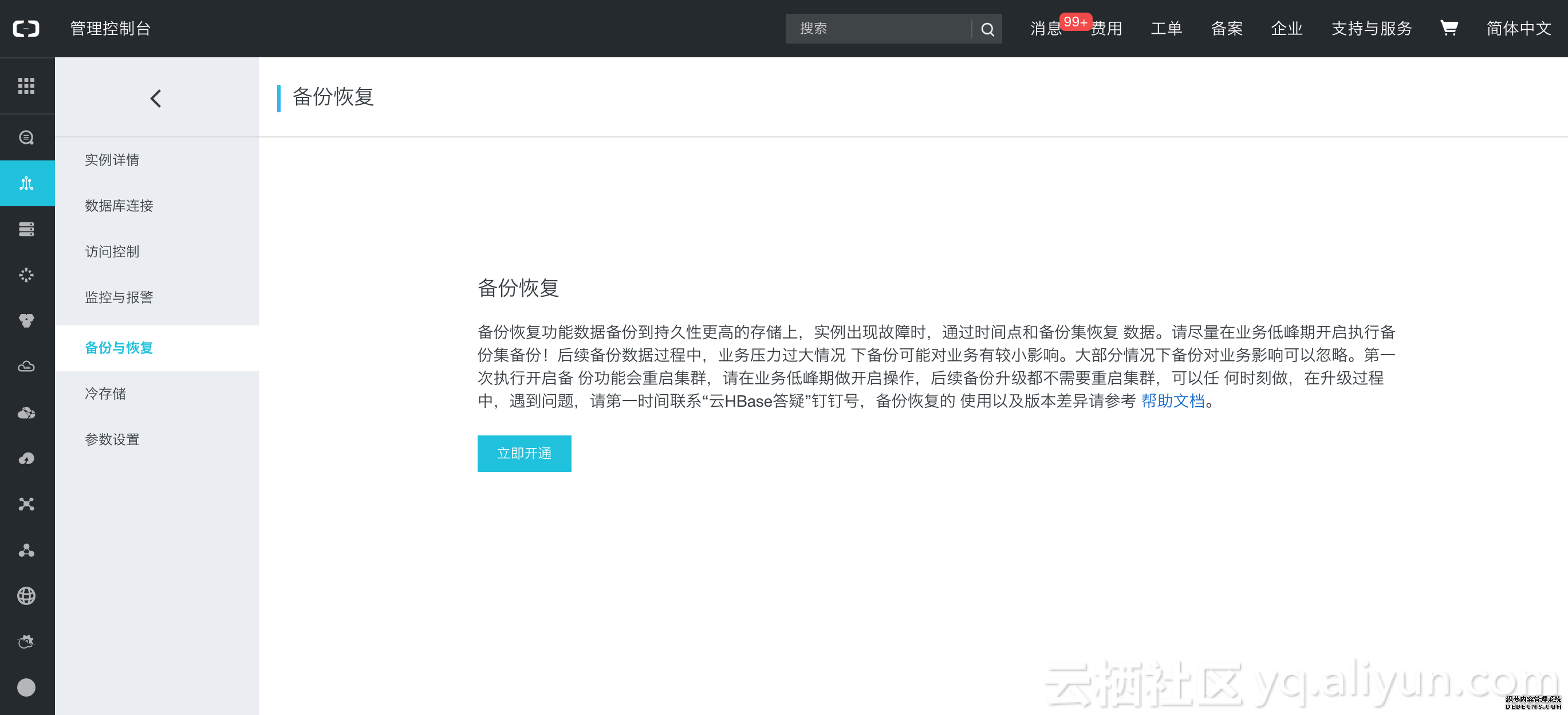
Task: Click the cloud gear sidebar icon
Action: coord(26,641)
